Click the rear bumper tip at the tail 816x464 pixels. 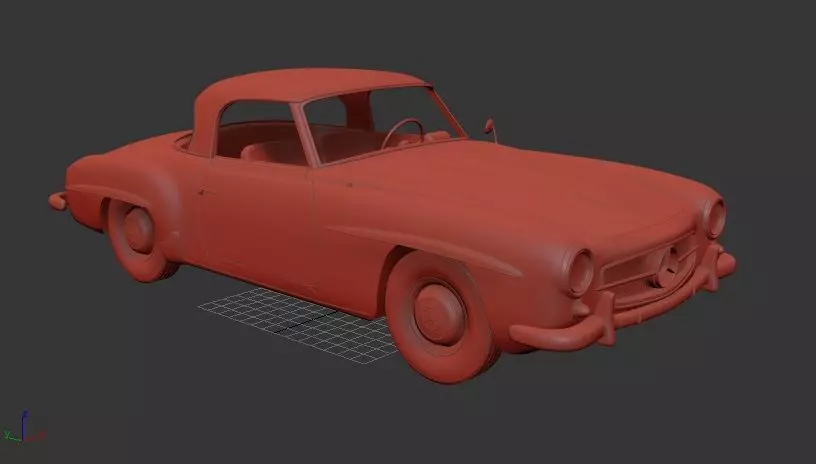tap(58, 201)
